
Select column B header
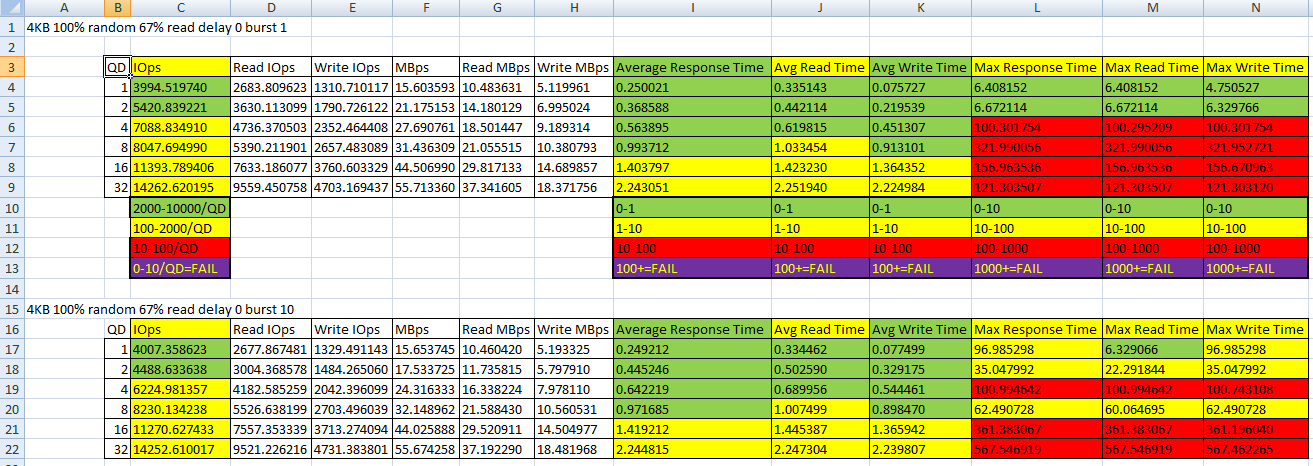pos(117,9)
